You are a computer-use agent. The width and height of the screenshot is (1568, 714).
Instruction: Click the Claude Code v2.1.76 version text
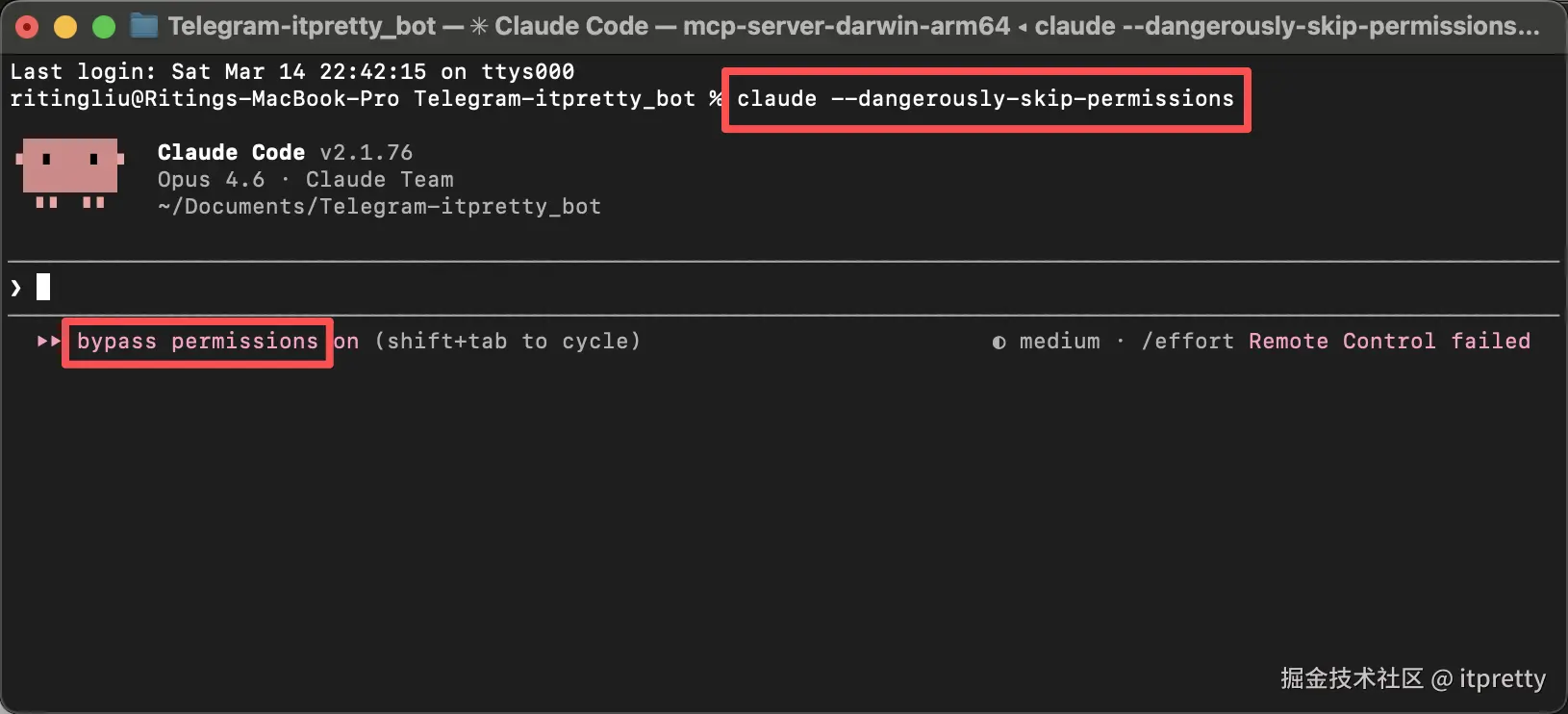coord(285,153)
